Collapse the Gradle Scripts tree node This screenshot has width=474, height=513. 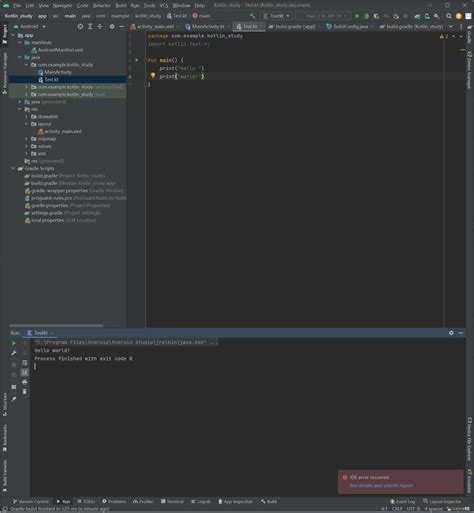(13, 168)
